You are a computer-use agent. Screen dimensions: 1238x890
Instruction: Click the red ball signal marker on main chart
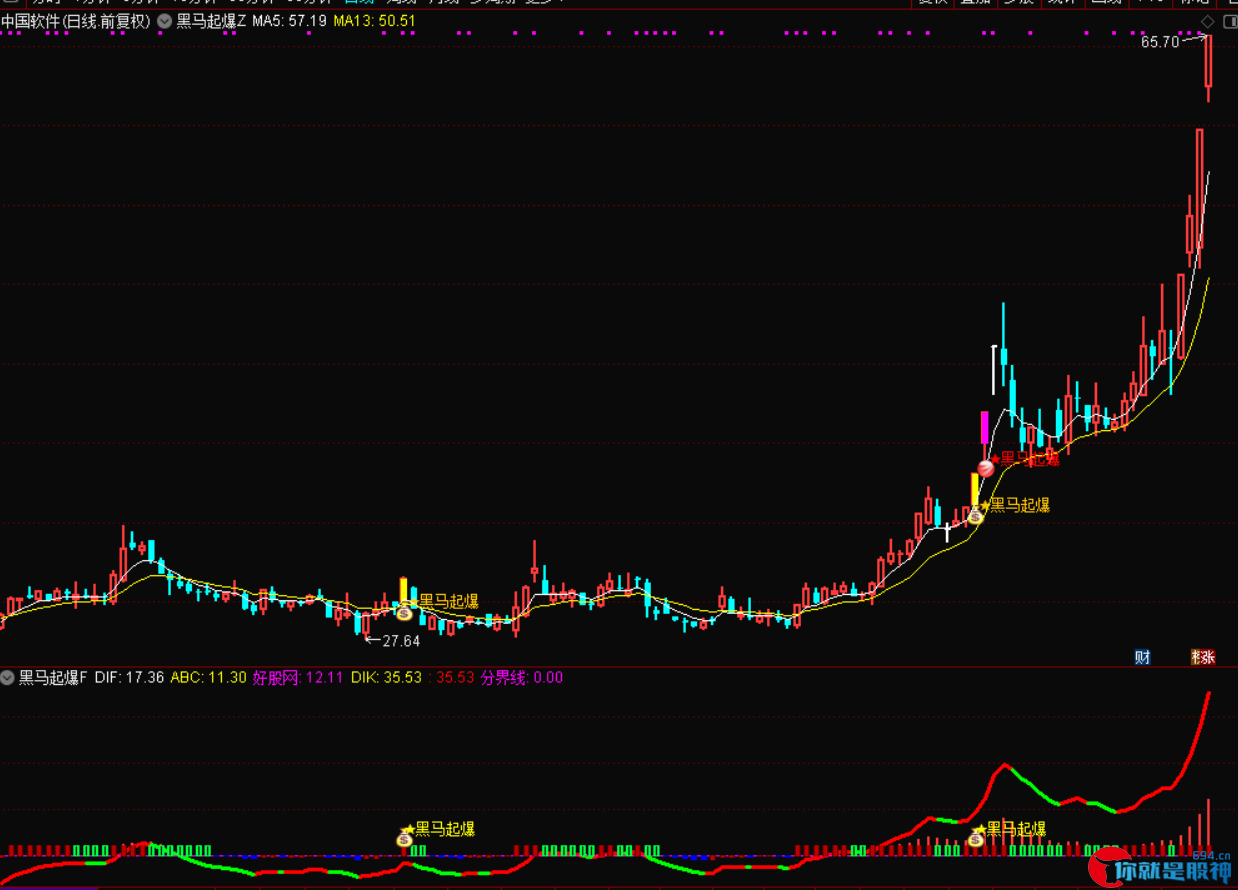[x=986, y=466]
